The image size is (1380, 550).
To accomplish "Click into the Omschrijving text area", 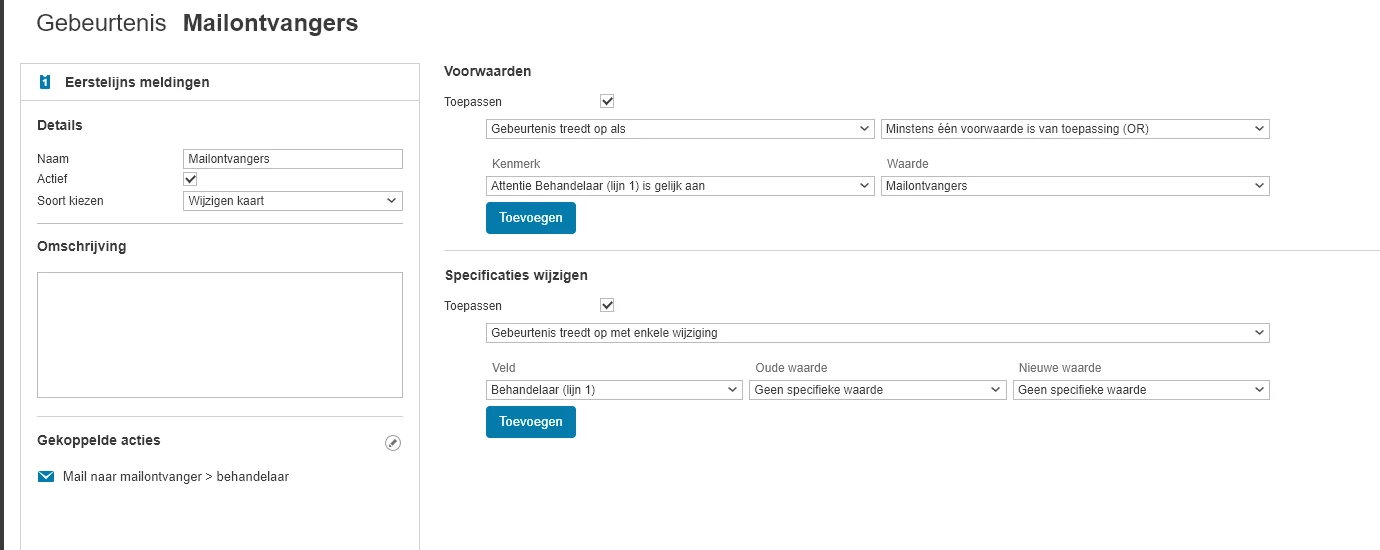I will click(x=220, y=335).
